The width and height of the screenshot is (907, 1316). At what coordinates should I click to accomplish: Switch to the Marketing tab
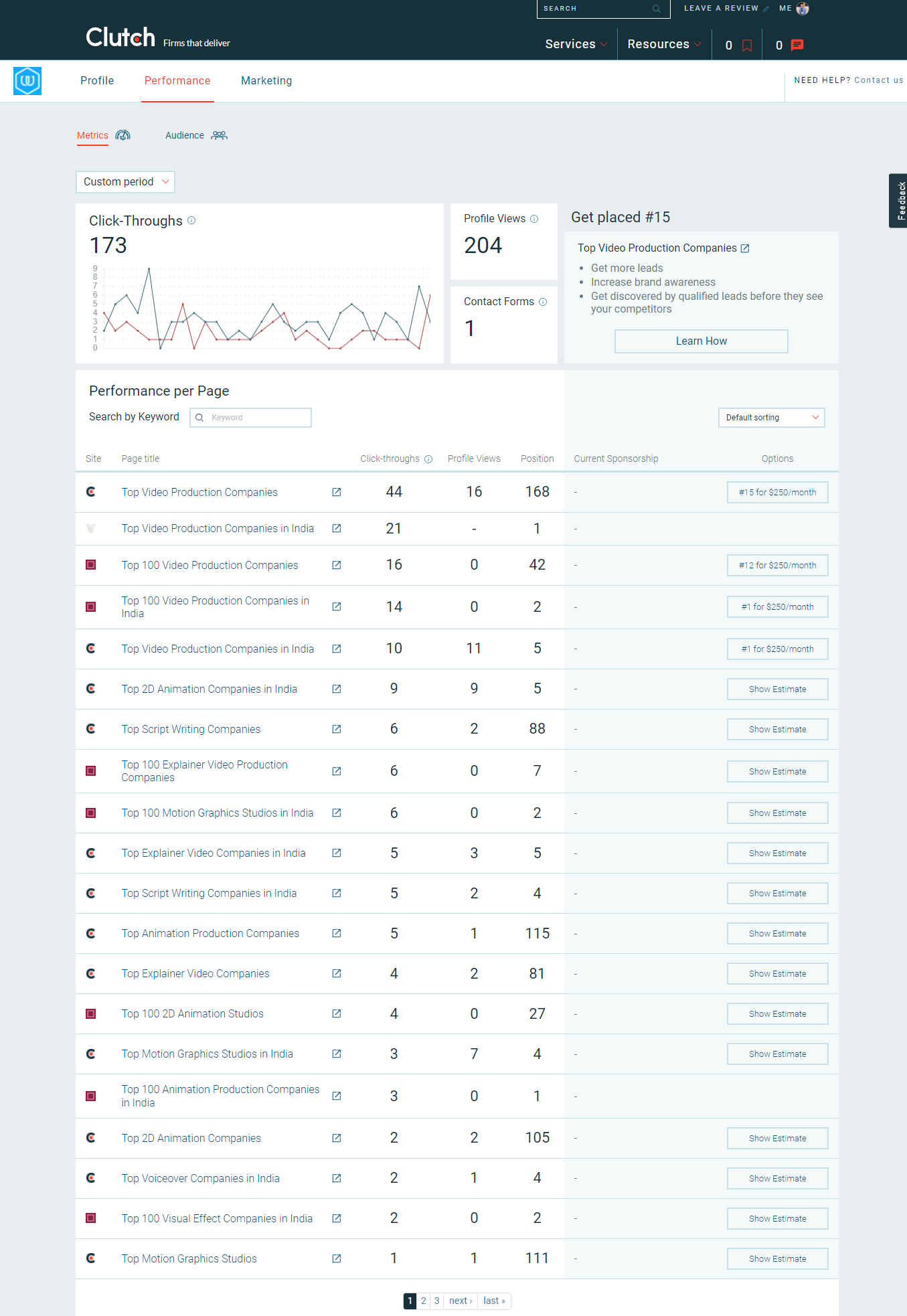[266, 81]
